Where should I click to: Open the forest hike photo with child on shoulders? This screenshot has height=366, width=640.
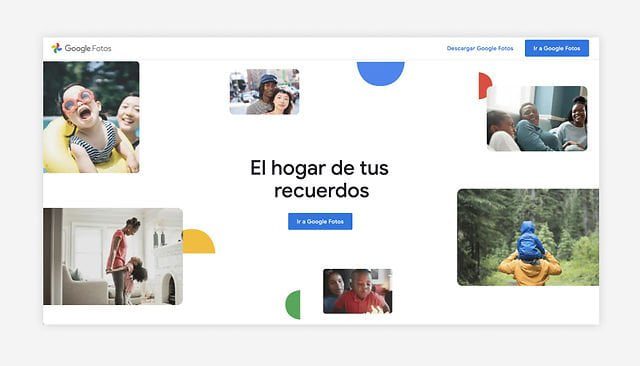(528, 237)
